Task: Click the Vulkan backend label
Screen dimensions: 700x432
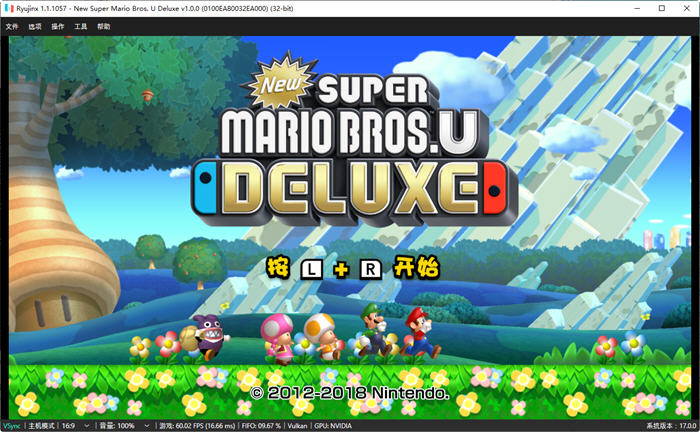Action: (297, 426)
